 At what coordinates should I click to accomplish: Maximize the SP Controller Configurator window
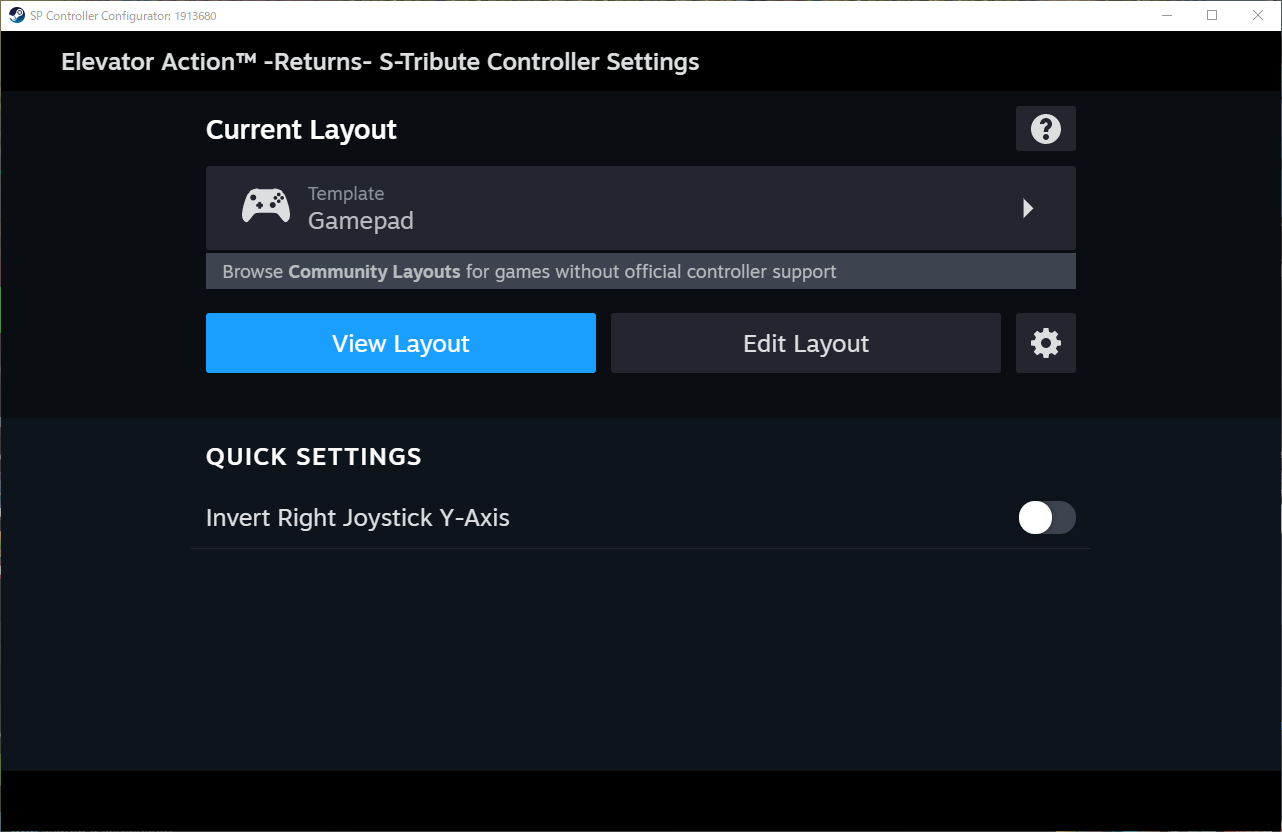click(1212, 16)
